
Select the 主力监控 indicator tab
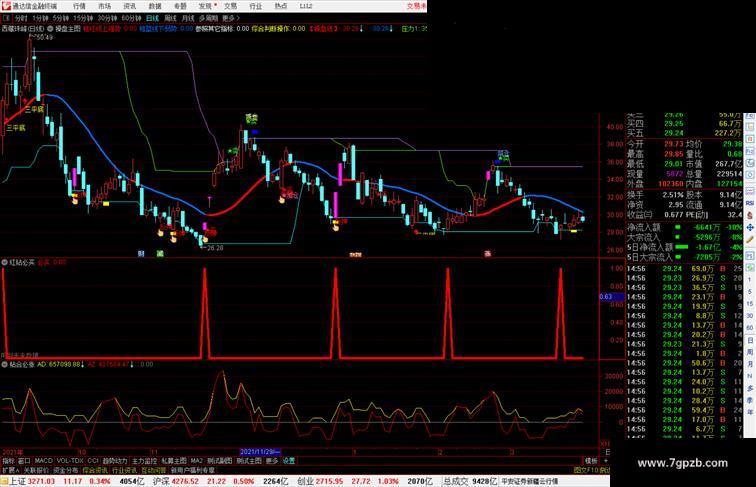click(144, 461)
